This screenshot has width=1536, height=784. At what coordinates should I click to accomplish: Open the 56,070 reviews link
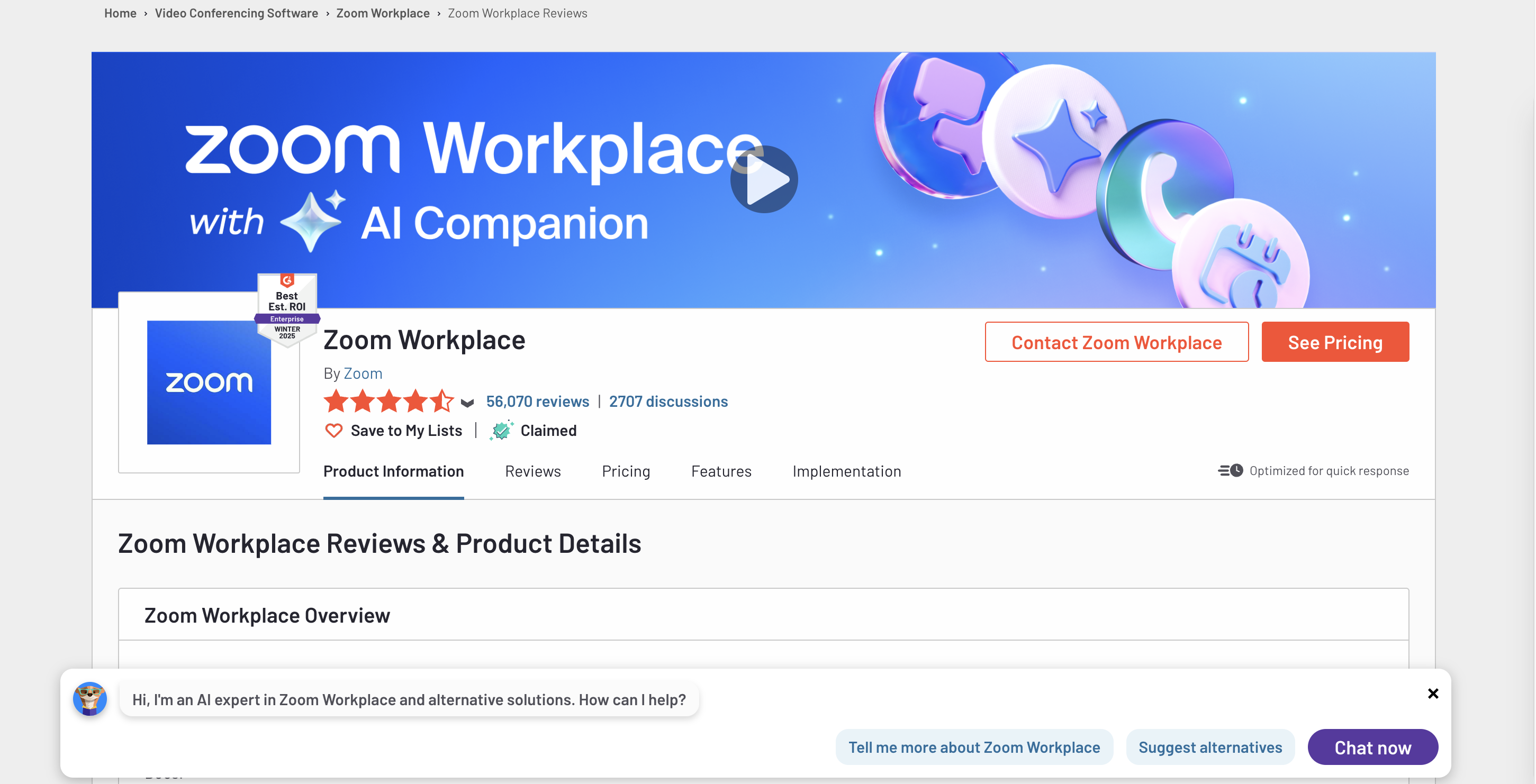pyautogui.click(x=537, y=402)
